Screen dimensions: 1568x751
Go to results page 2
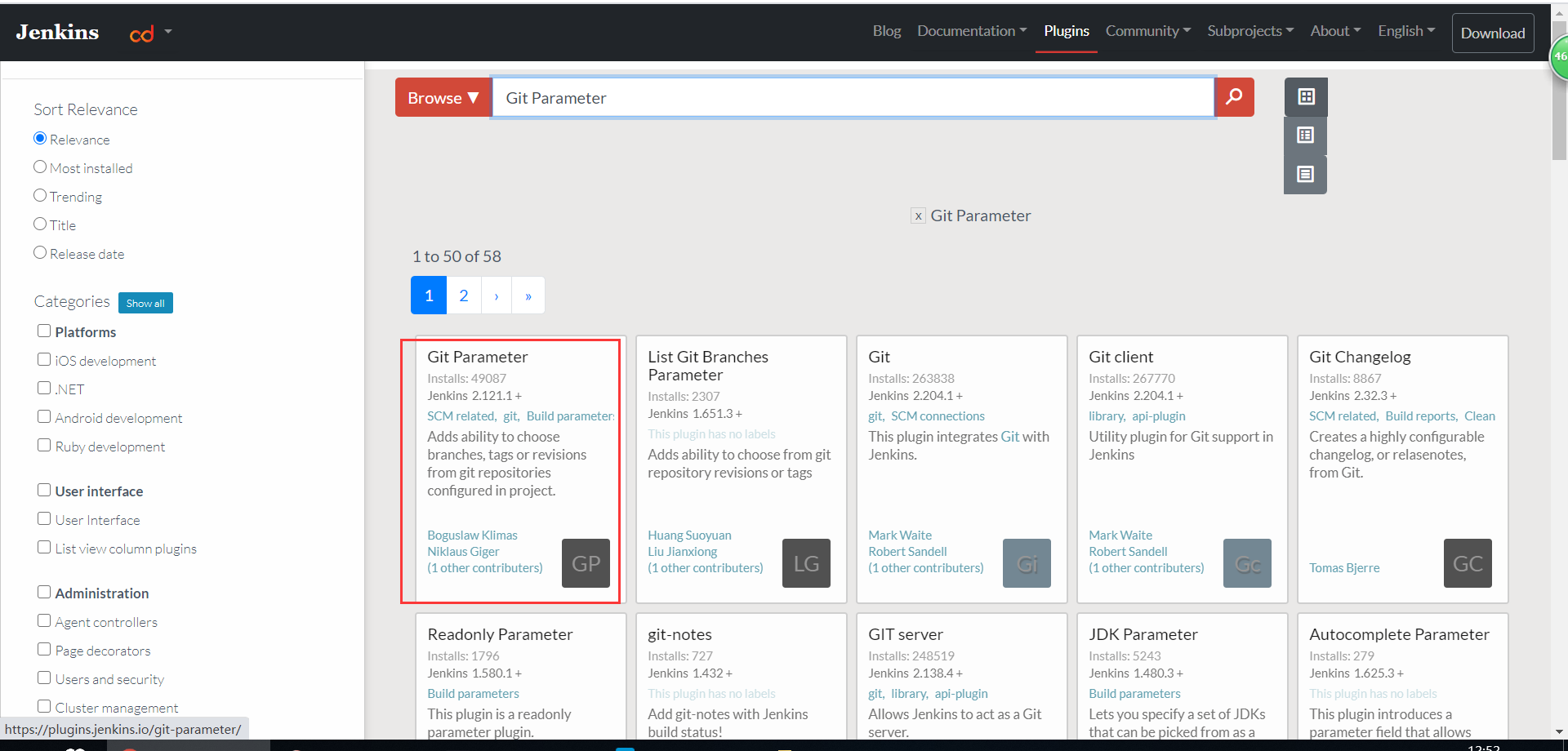[464, 296]
